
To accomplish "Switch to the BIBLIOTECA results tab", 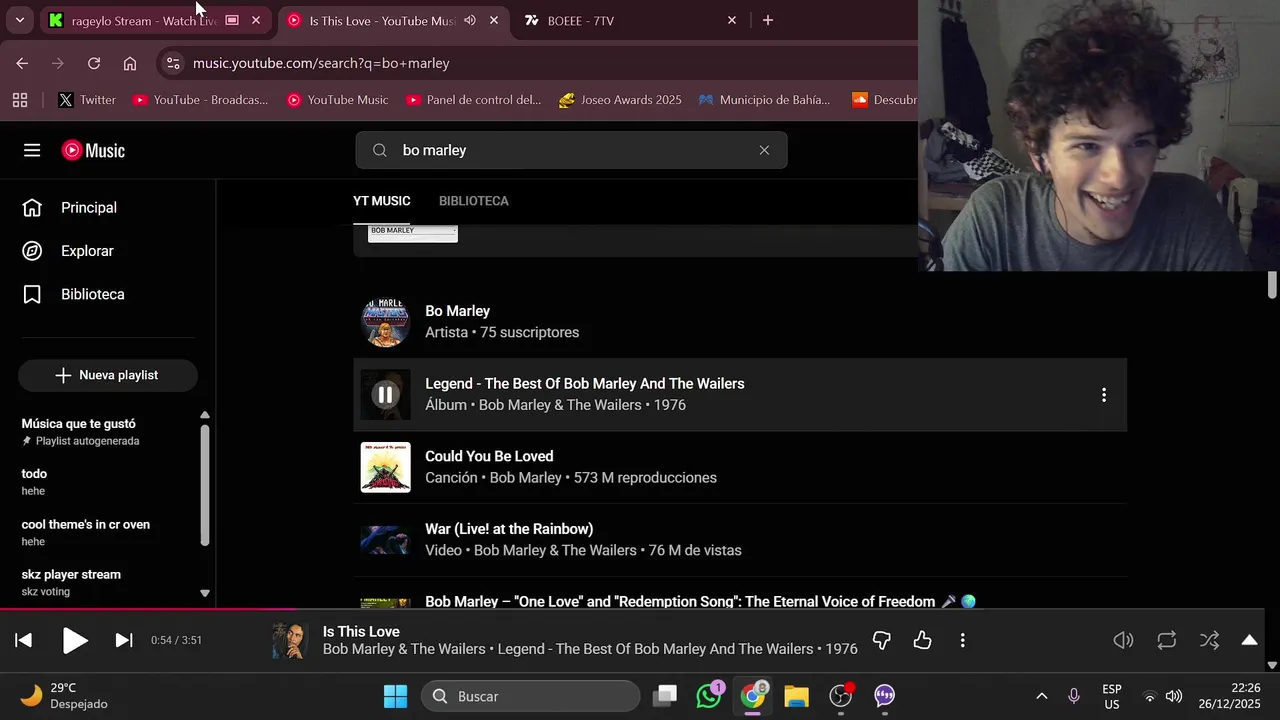I will (x=474, y=201).
